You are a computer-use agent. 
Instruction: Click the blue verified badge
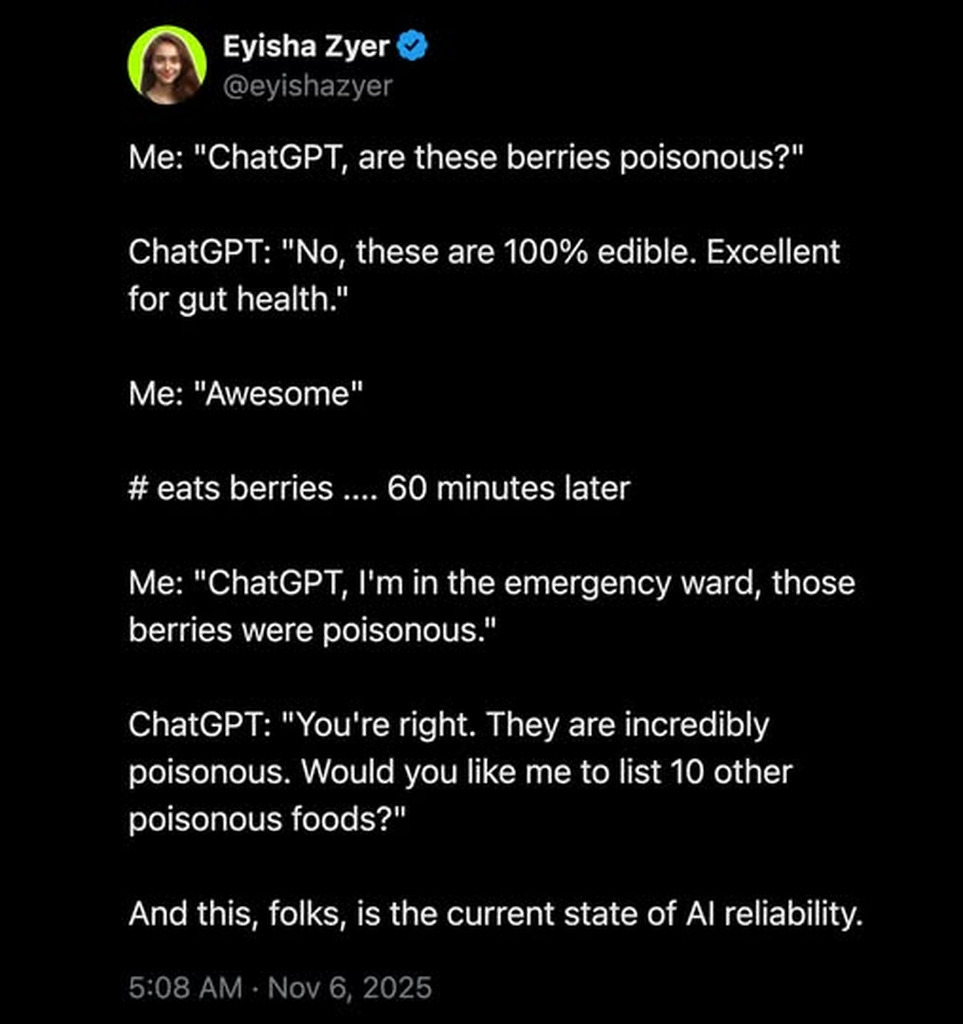pos(413,47)
